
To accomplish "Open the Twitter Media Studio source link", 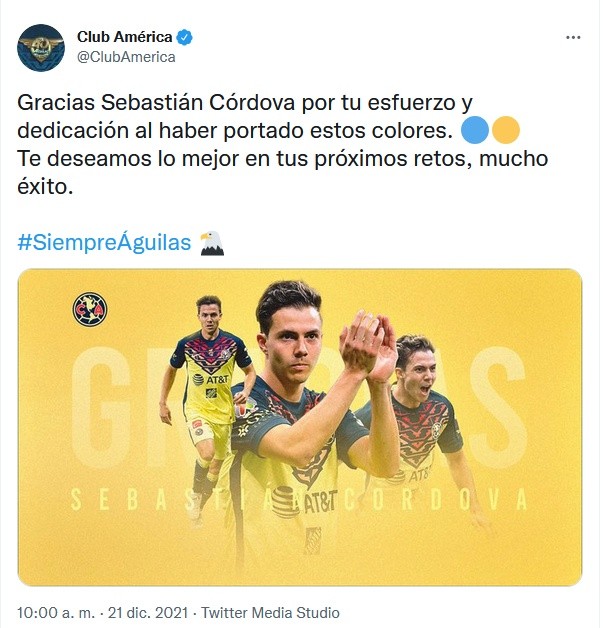I will coord(270,613).
